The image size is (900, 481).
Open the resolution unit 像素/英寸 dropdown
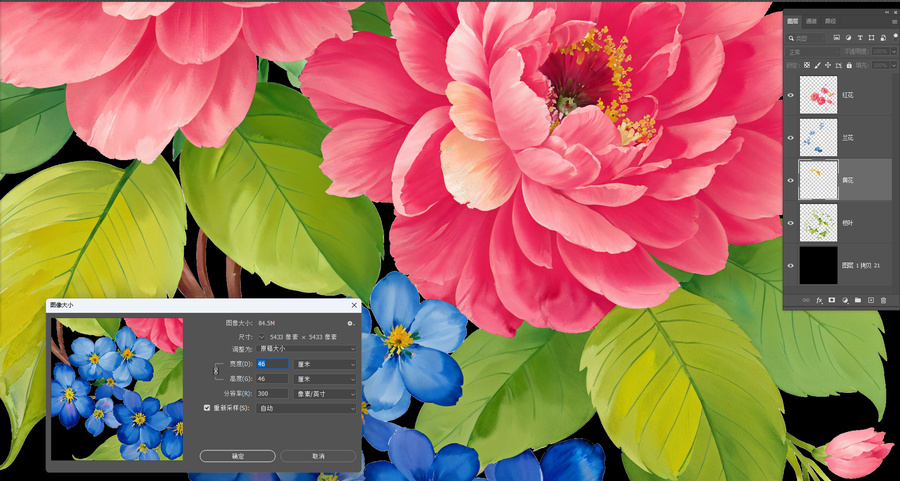(x=325, y=394)
